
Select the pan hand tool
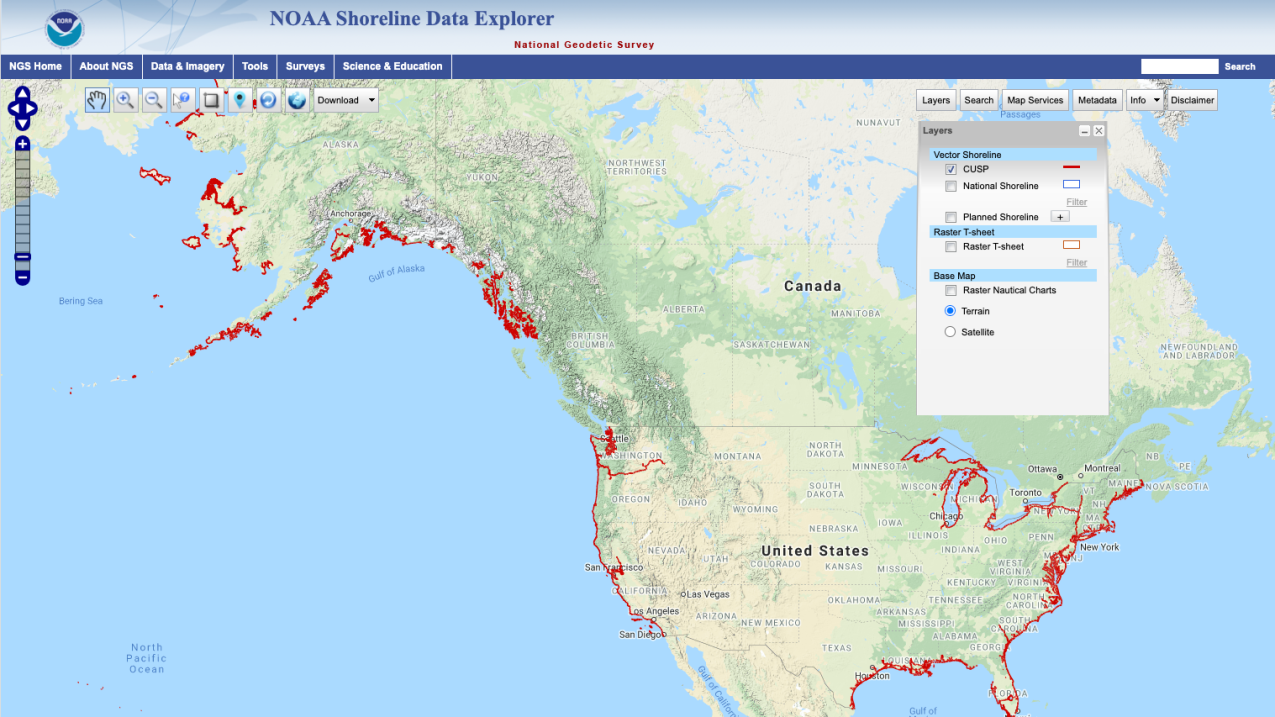[96, 100]
